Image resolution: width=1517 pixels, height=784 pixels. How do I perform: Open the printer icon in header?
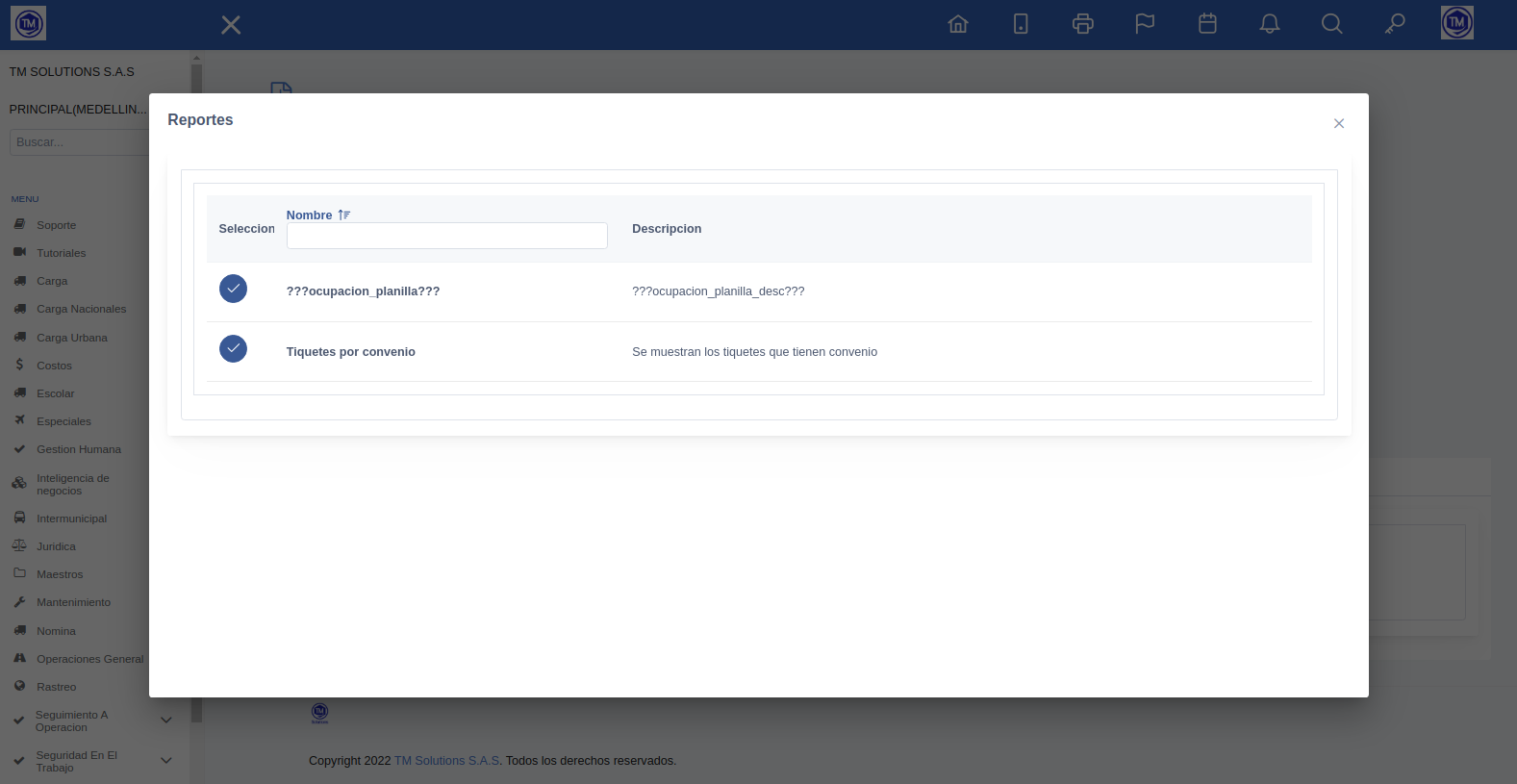pyautogui.click(x=1082, y=24)
